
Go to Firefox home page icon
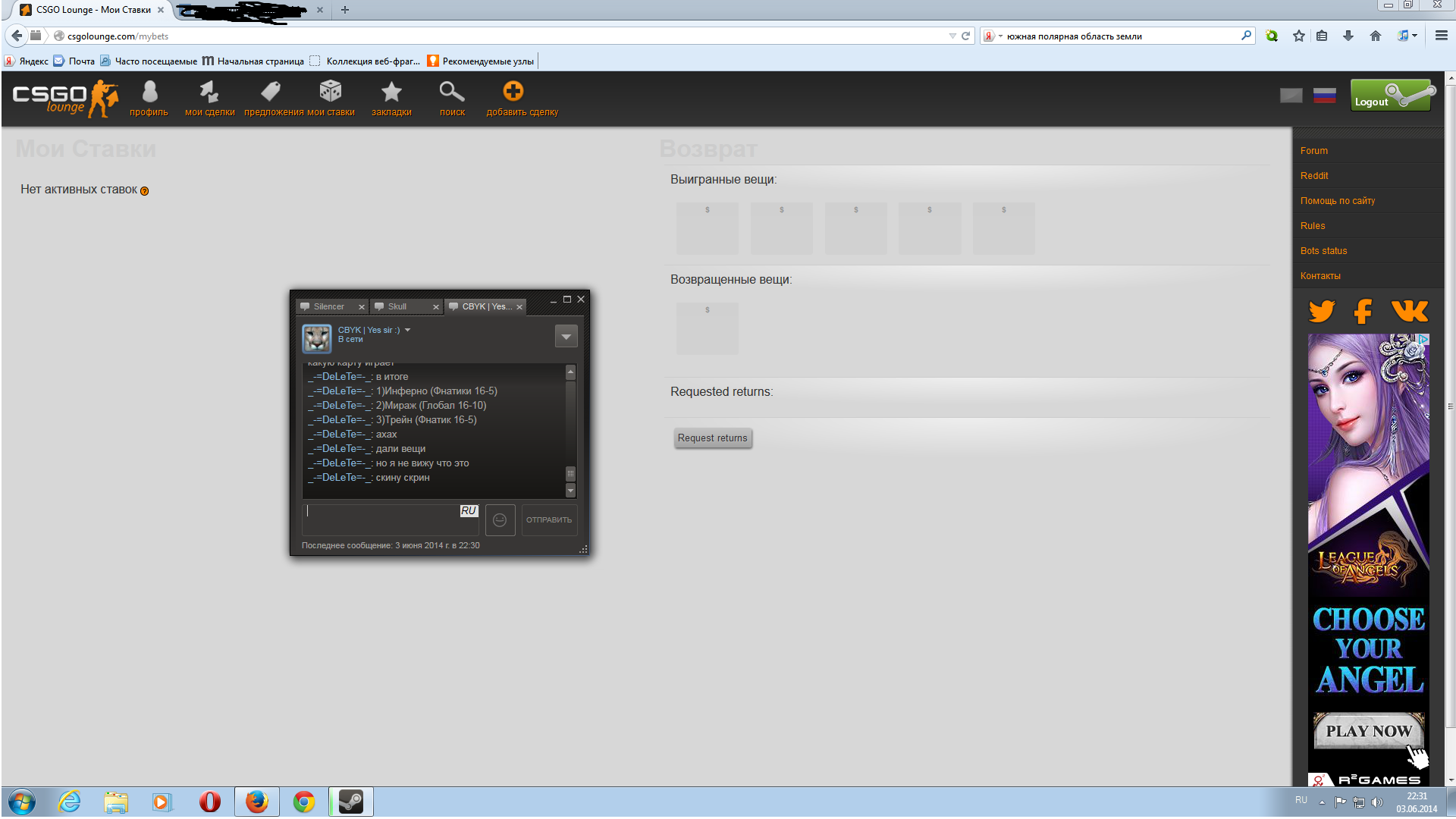click(1376, 36)
